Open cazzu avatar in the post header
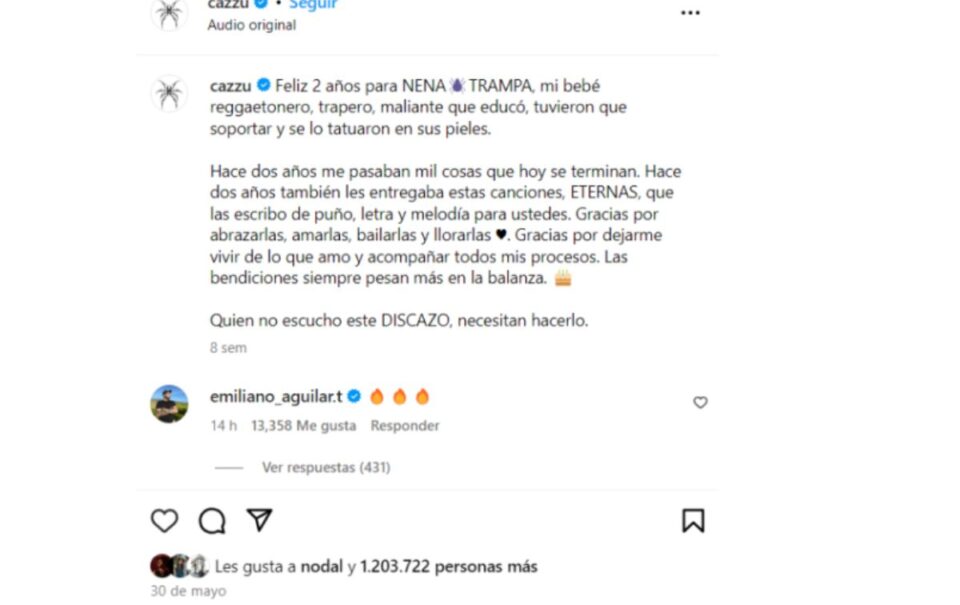 click(x=170, y=12)
